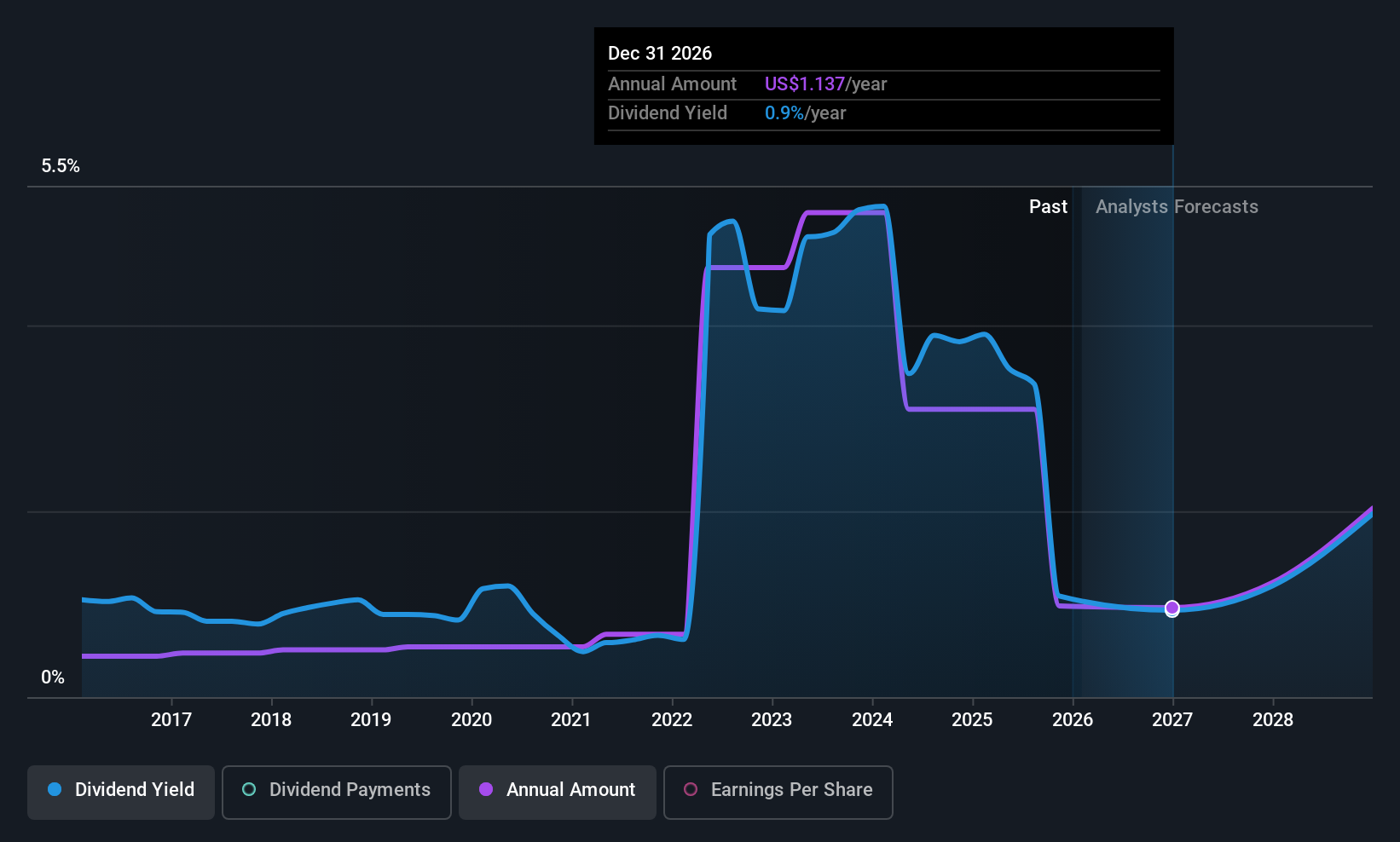1400x842 pixels.
Task: Click the 2028 x-axis year label
Action: (1273, 720)
